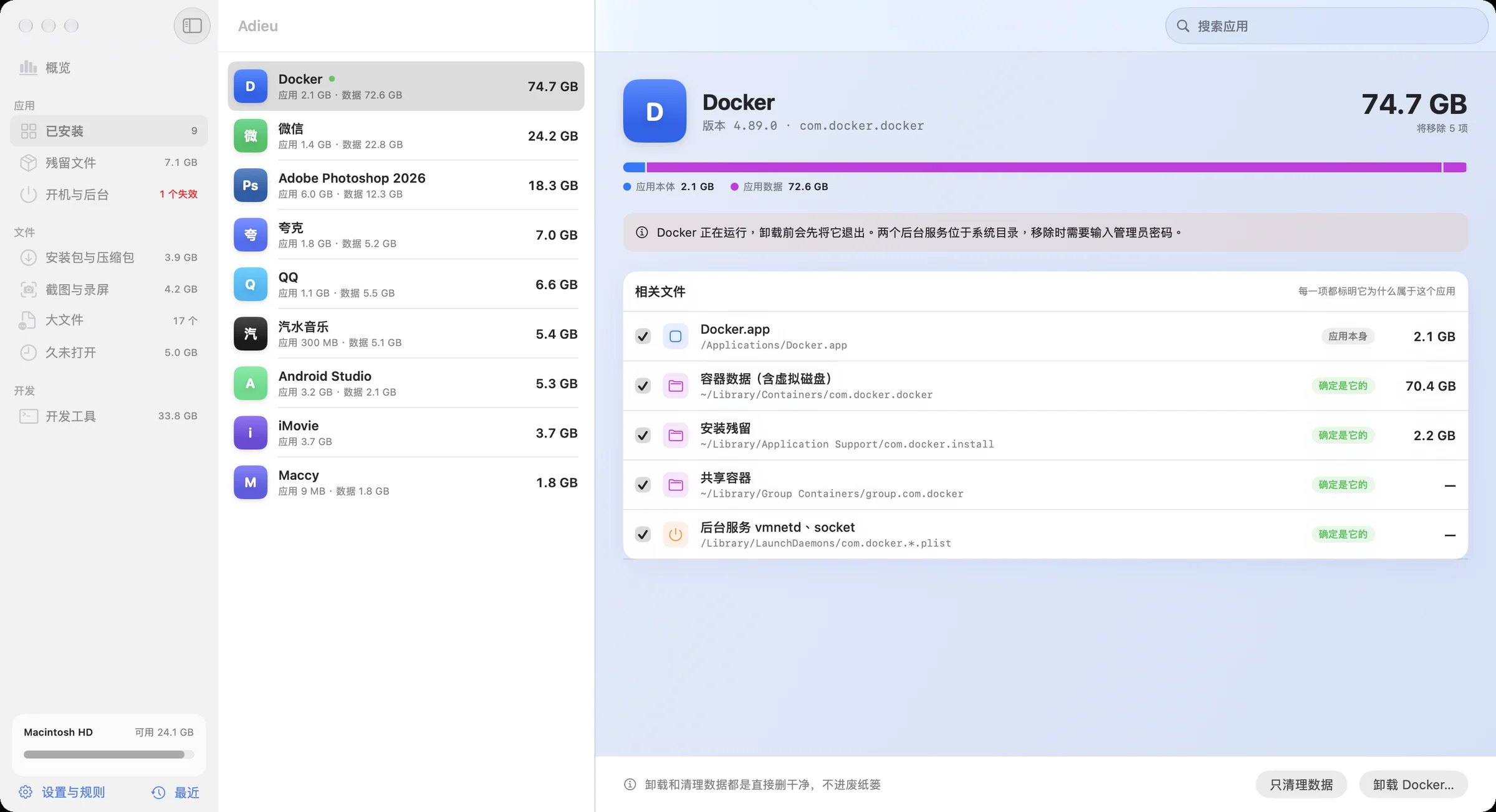Select Maccy in the app list
Viewport: 1496px width, 812px height.
(406, 482)
